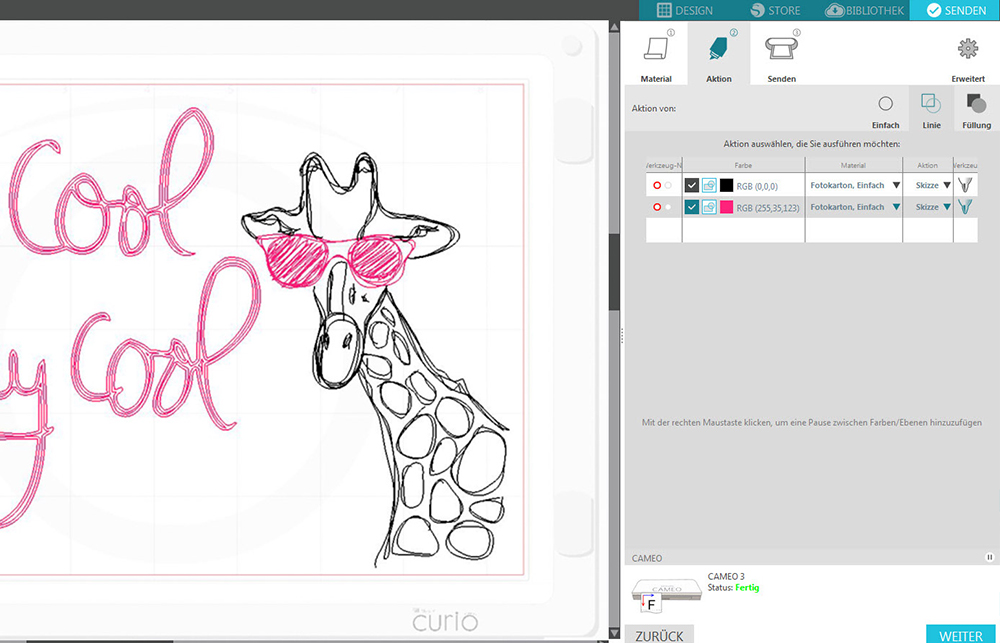The height and width of the screenshot is (643, 1000).
Task: Select the Aktion pen step icon
Action: coord(718,51)
